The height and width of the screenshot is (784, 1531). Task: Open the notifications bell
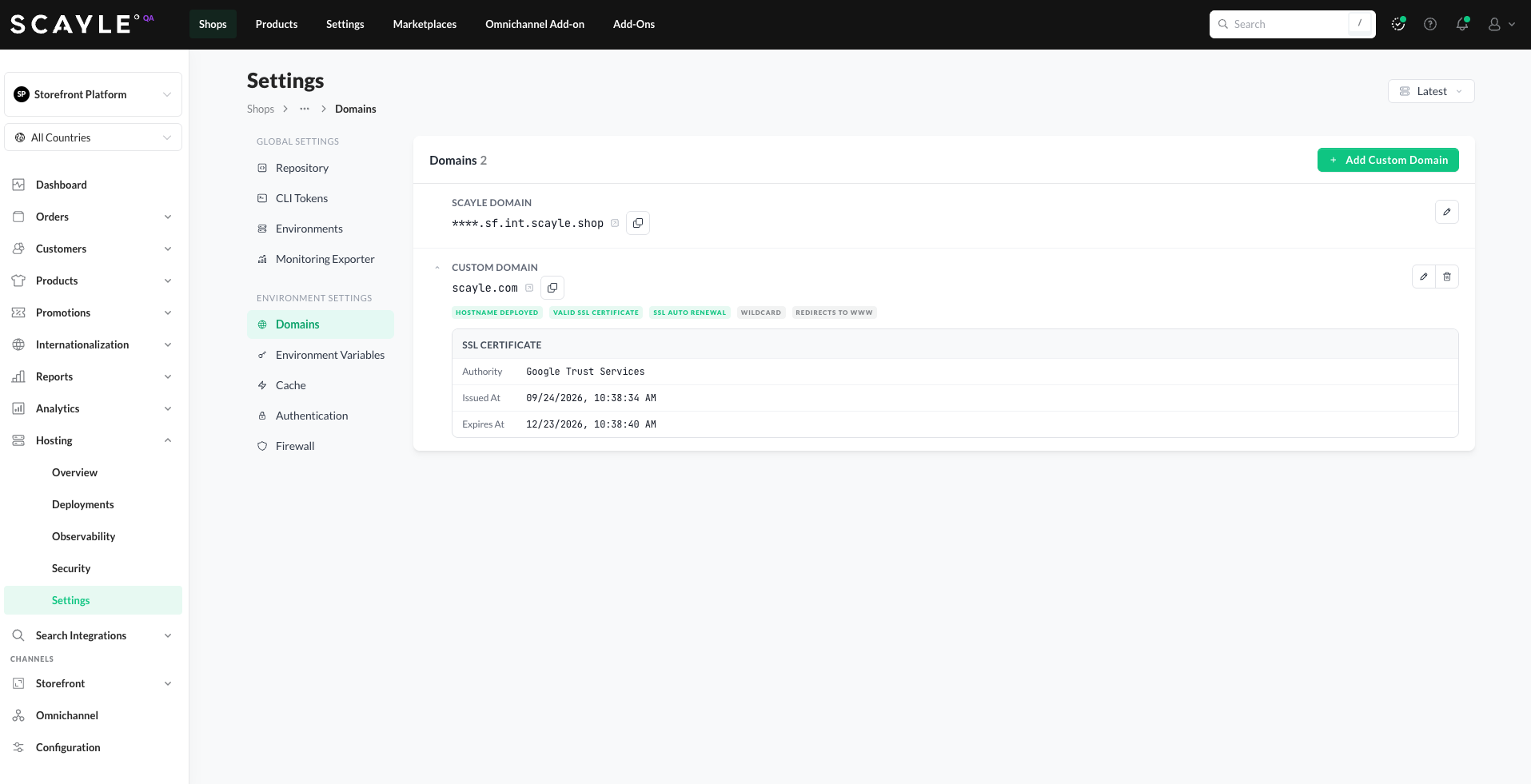pos(1462,24)
